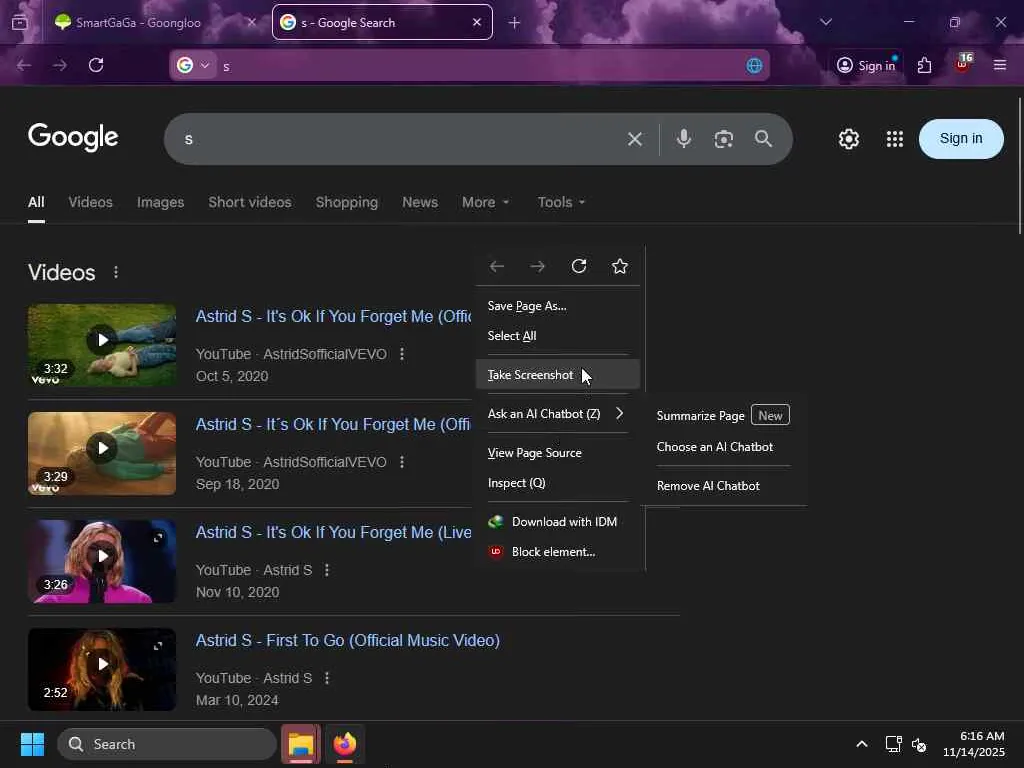This screenshot has height=768, width=1024.
Task: Click the Firefox View icon in tab bar
Action: click(x=20, y=23)
